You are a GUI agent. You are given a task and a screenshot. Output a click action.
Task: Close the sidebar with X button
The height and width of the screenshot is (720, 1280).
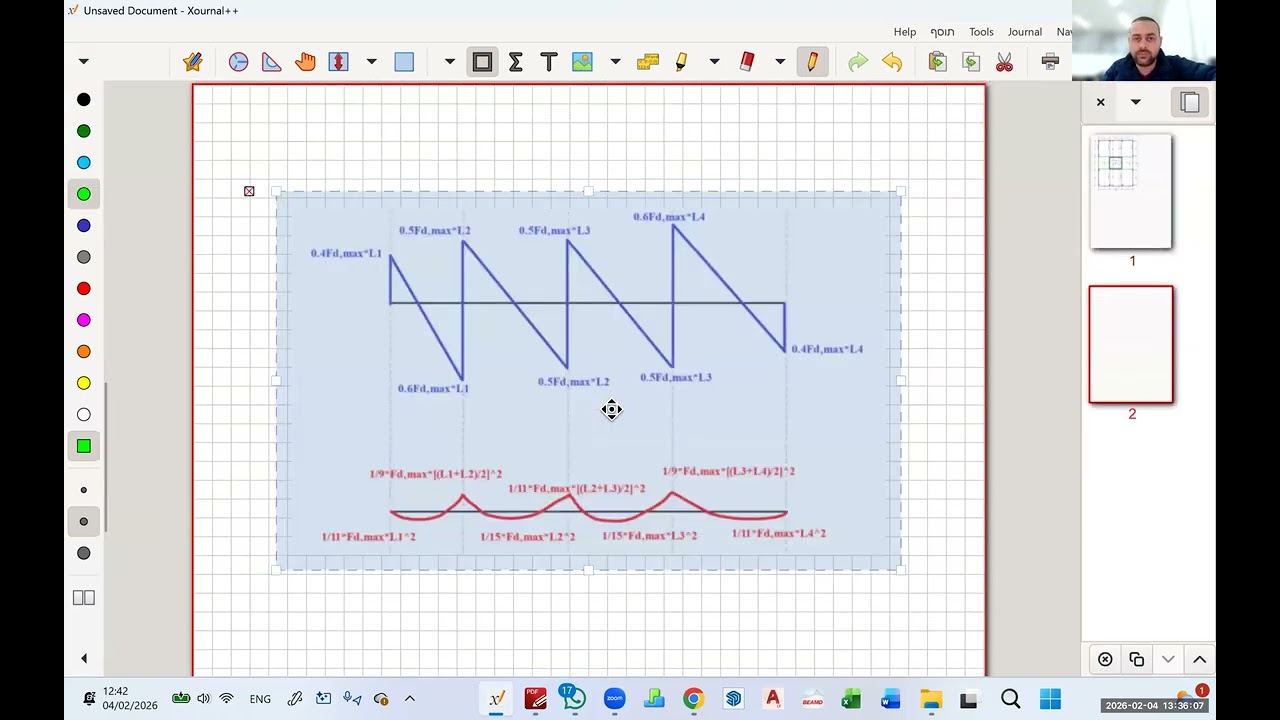1101,102
